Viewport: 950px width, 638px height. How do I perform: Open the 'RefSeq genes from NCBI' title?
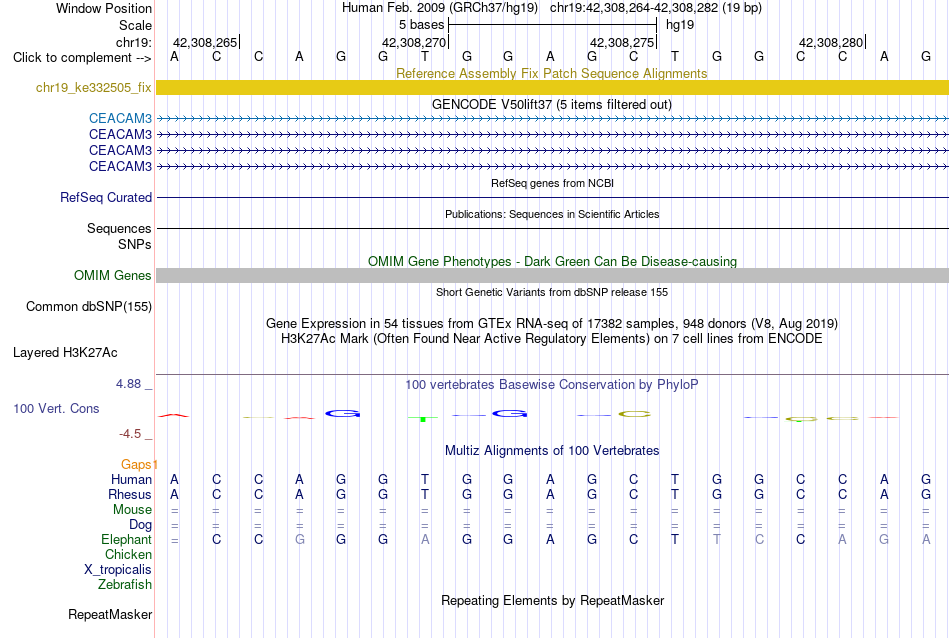[552, 183]
